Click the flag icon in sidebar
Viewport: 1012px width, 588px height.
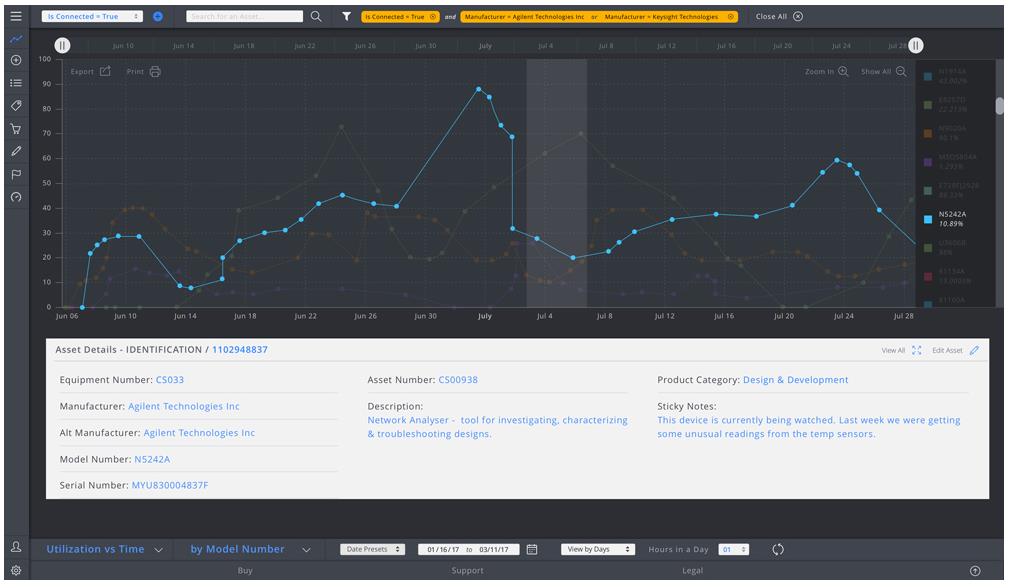point(16,174)
